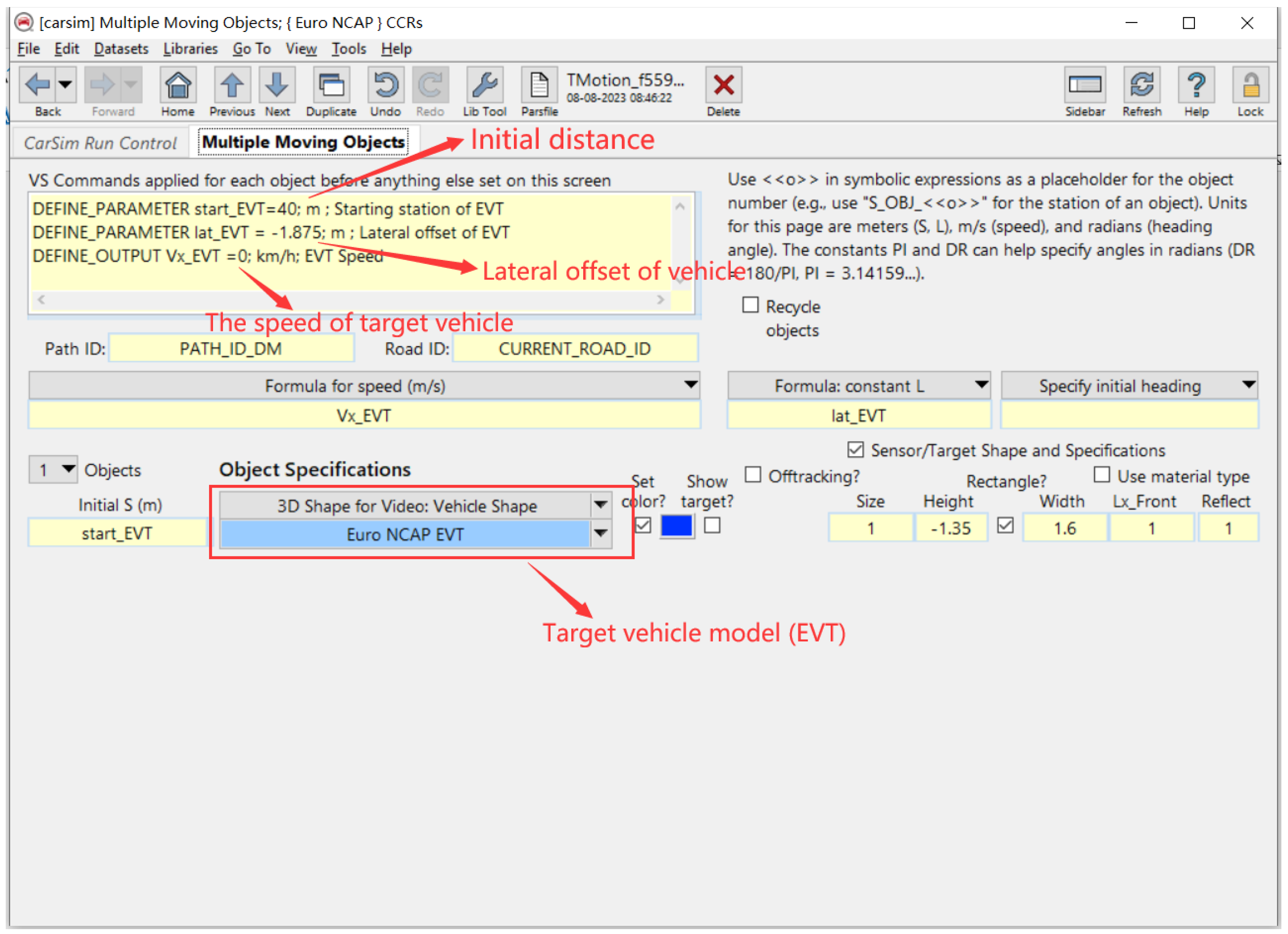Toggle the Sidebar icon
The width and height of the screenshot is (1288, 934).
coord(1084,86)
